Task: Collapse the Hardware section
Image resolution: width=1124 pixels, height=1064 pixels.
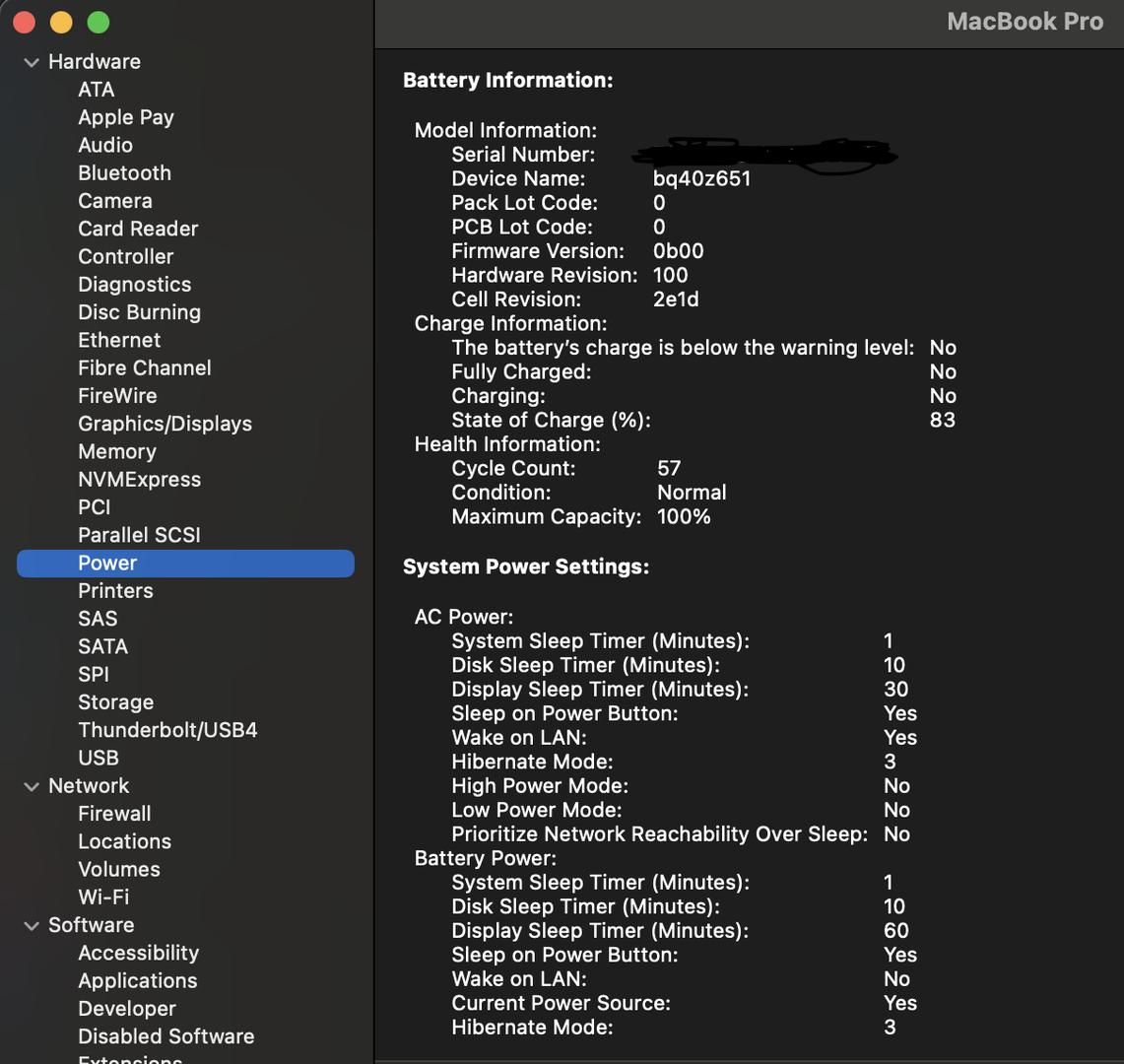Action: [31, 62]
